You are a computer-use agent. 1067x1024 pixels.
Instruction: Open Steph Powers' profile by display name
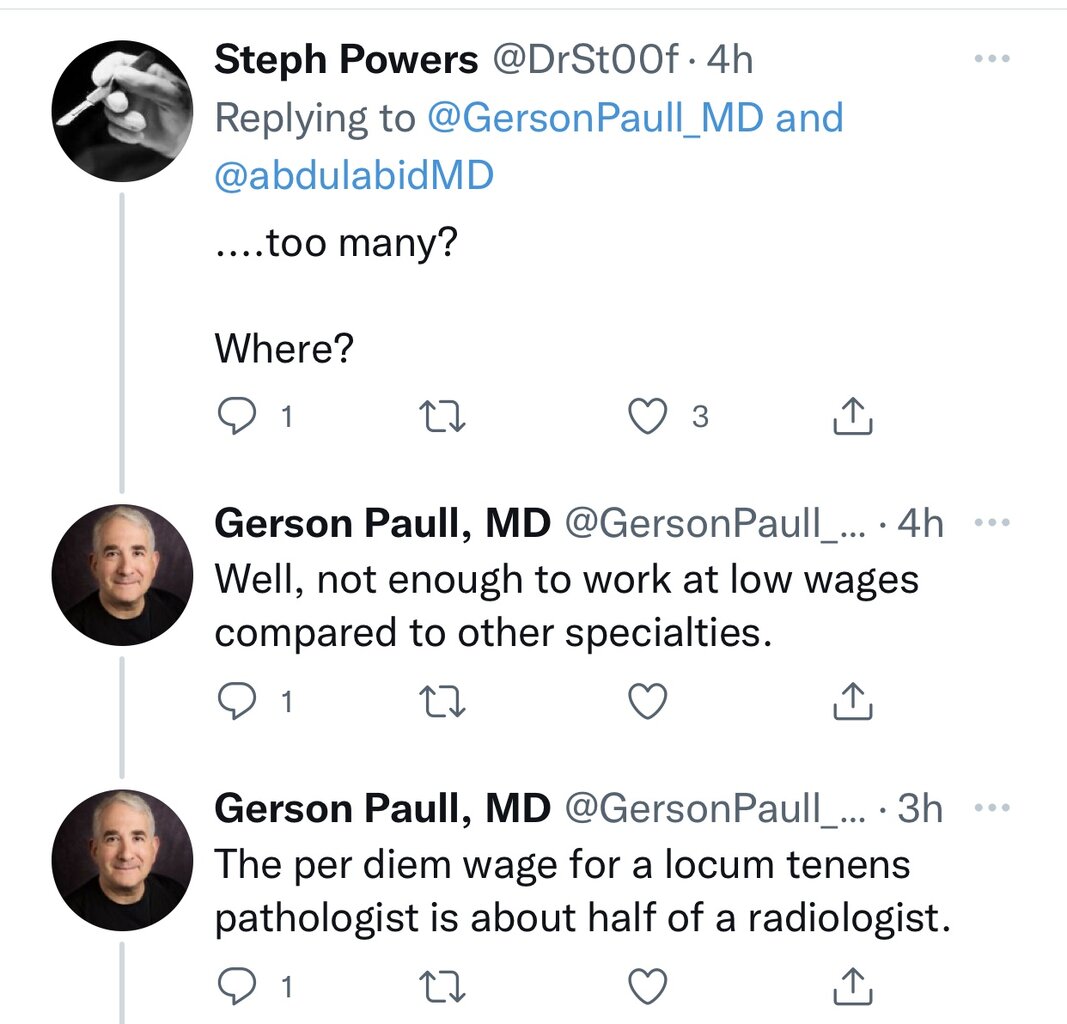tap(346, 61)
